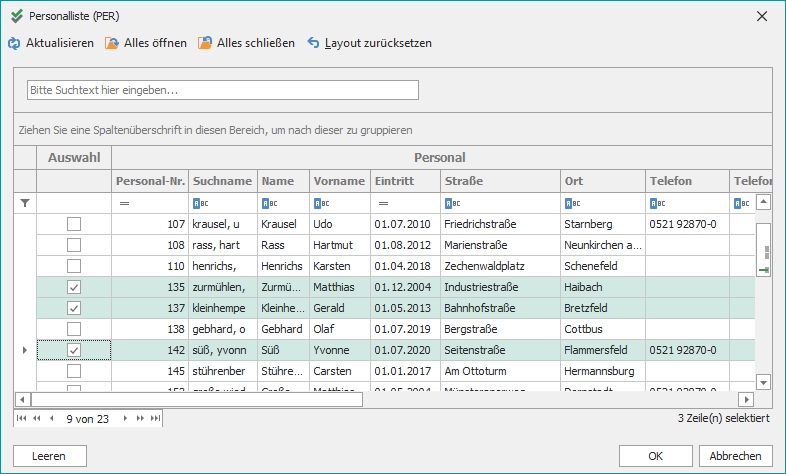Screen dimensions: 786x474
Task: Click the cell with 'Cottbus'
Action: (603, 329)
